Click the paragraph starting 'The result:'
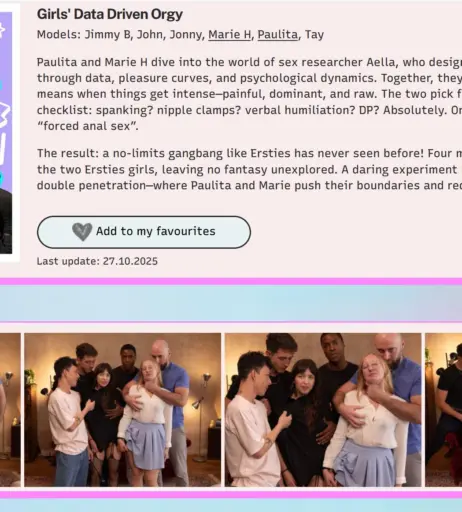Screen dimensions: 462x512 point(249,169)
